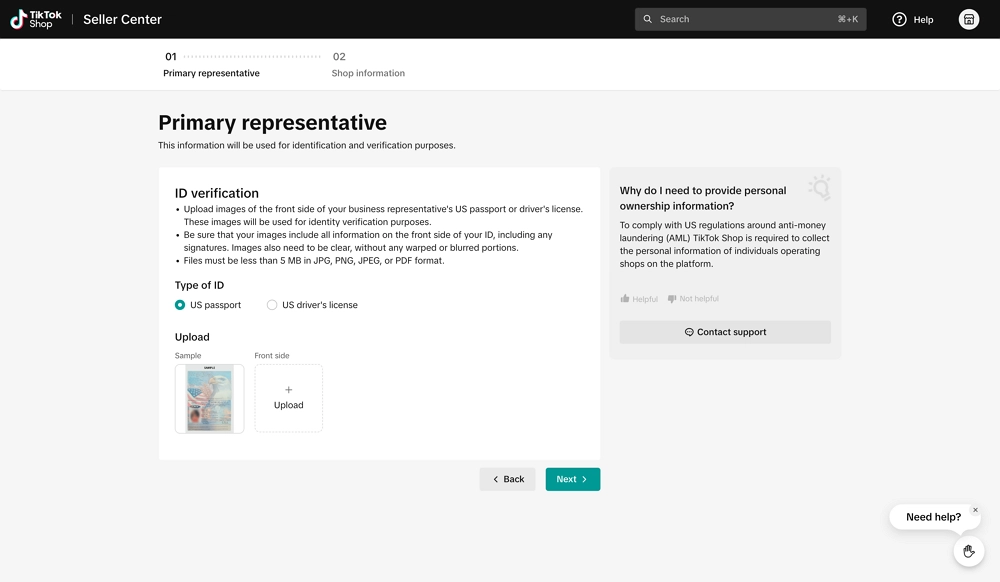Click the shop icon in the top bar

pos(968,19)
